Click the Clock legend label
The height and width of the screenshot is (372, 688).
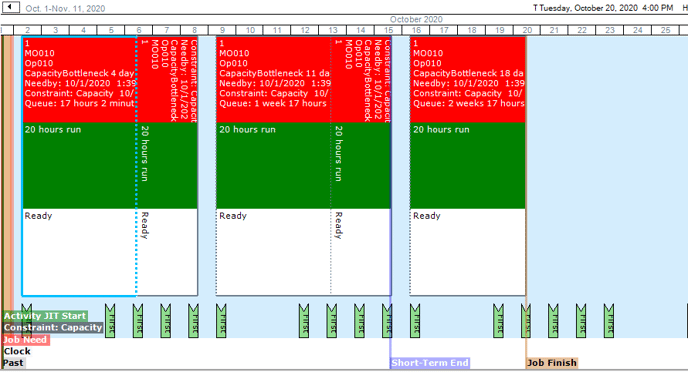pos(17,351)
